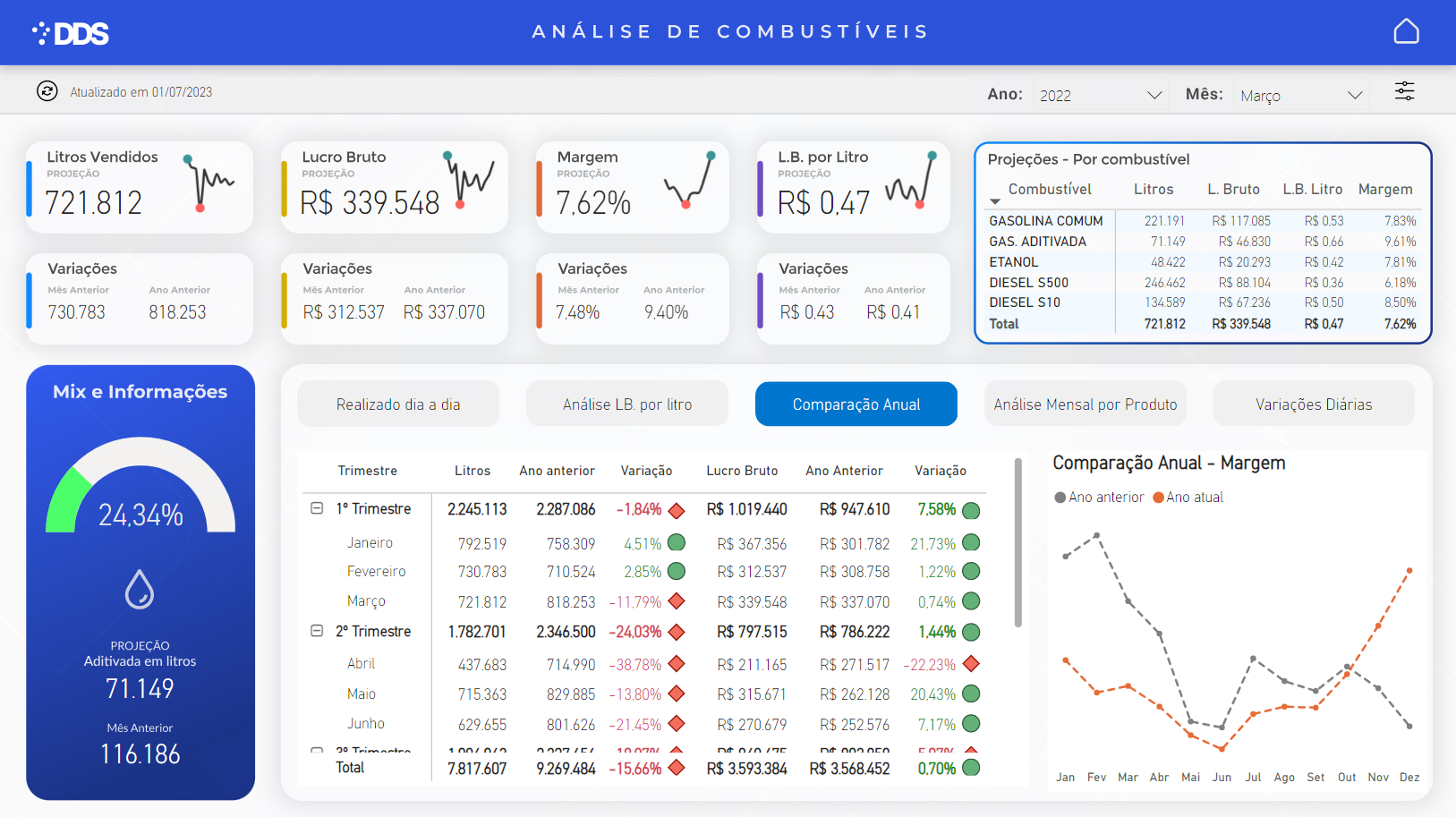Click the L. Bruto column header

1233,190
